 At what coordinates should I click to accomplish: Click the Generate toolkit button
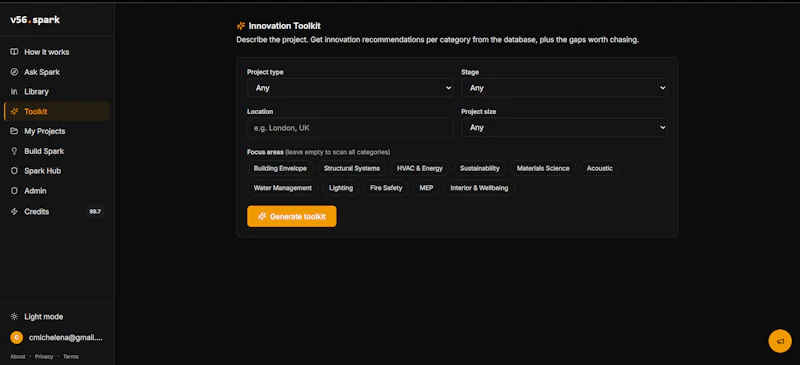tap(292, 216)
